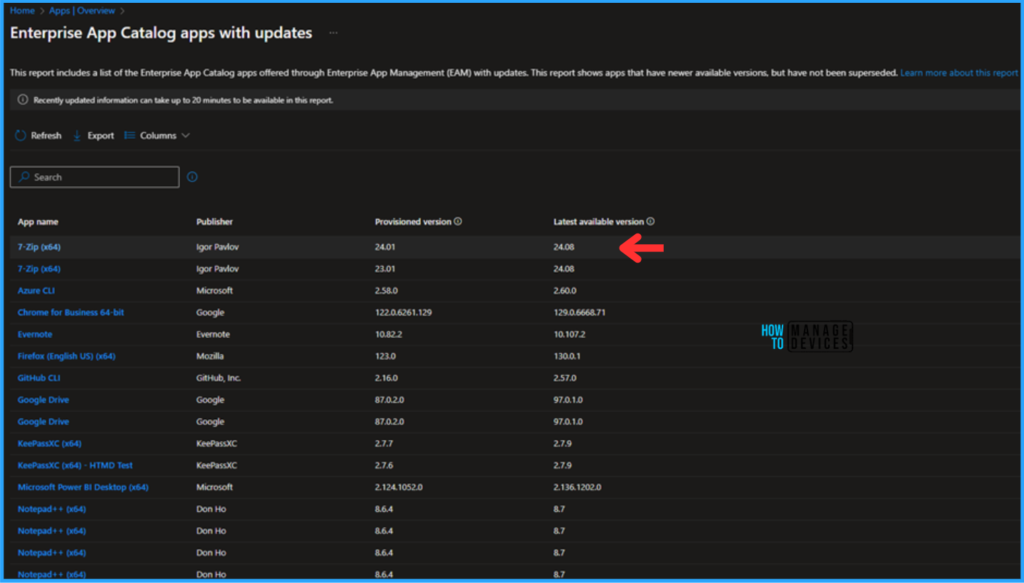Select version cell 129.0.6668.71
Image resolution: width=1024 pixels, height=583 pixels.
tap(579, 313)
